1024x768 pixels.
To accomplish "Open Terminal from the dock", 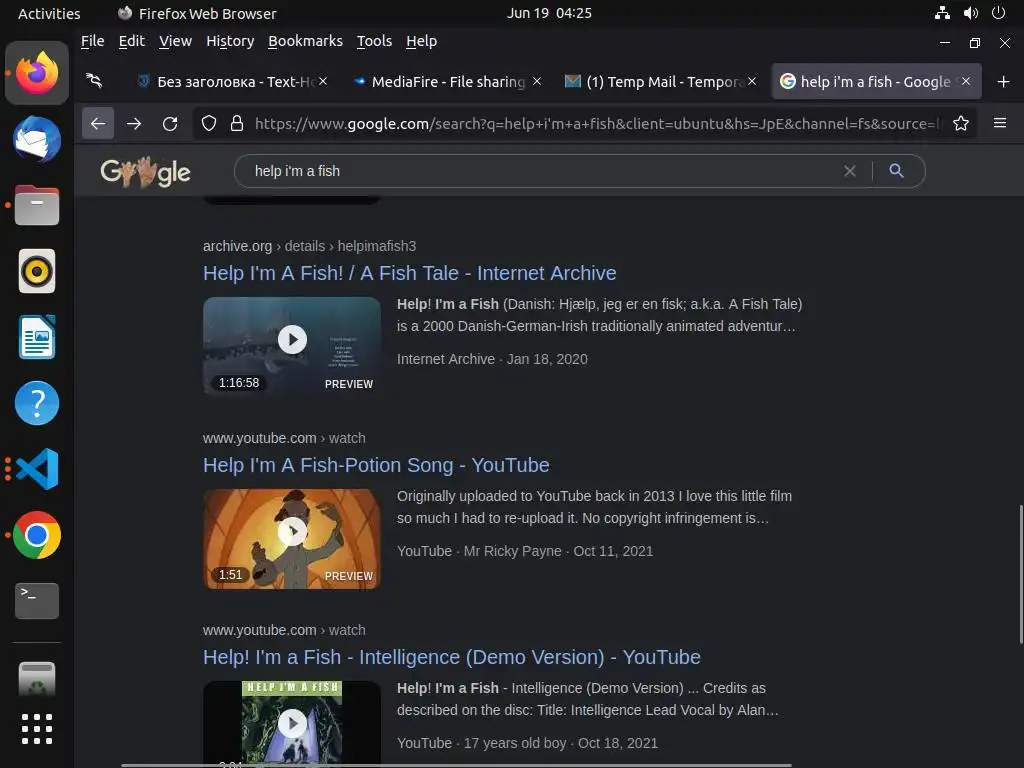I will [x=37, y=601].
